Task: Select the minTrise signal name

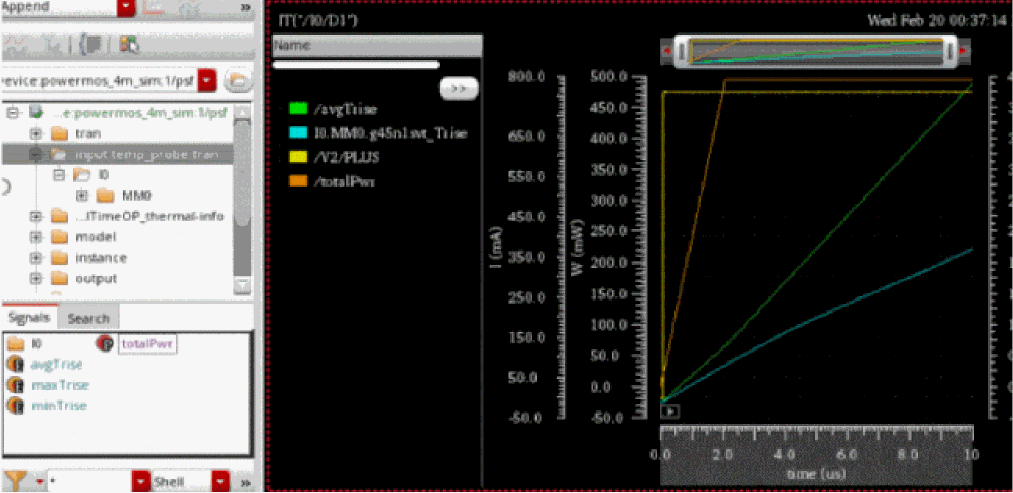Action: tap(58, 406)
